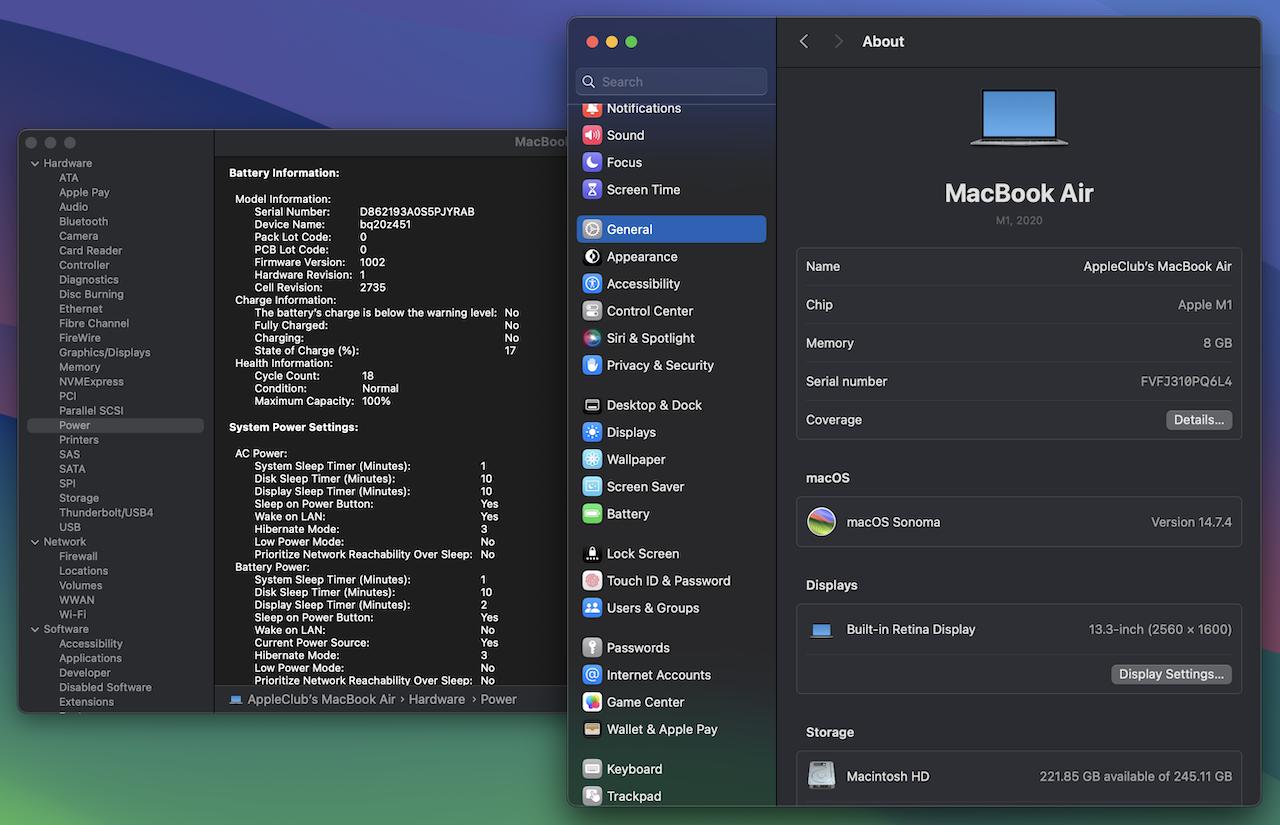The image size is (1280, 825).
Task: Click the Built-in Retina Display icon
Action: point(822,630)
